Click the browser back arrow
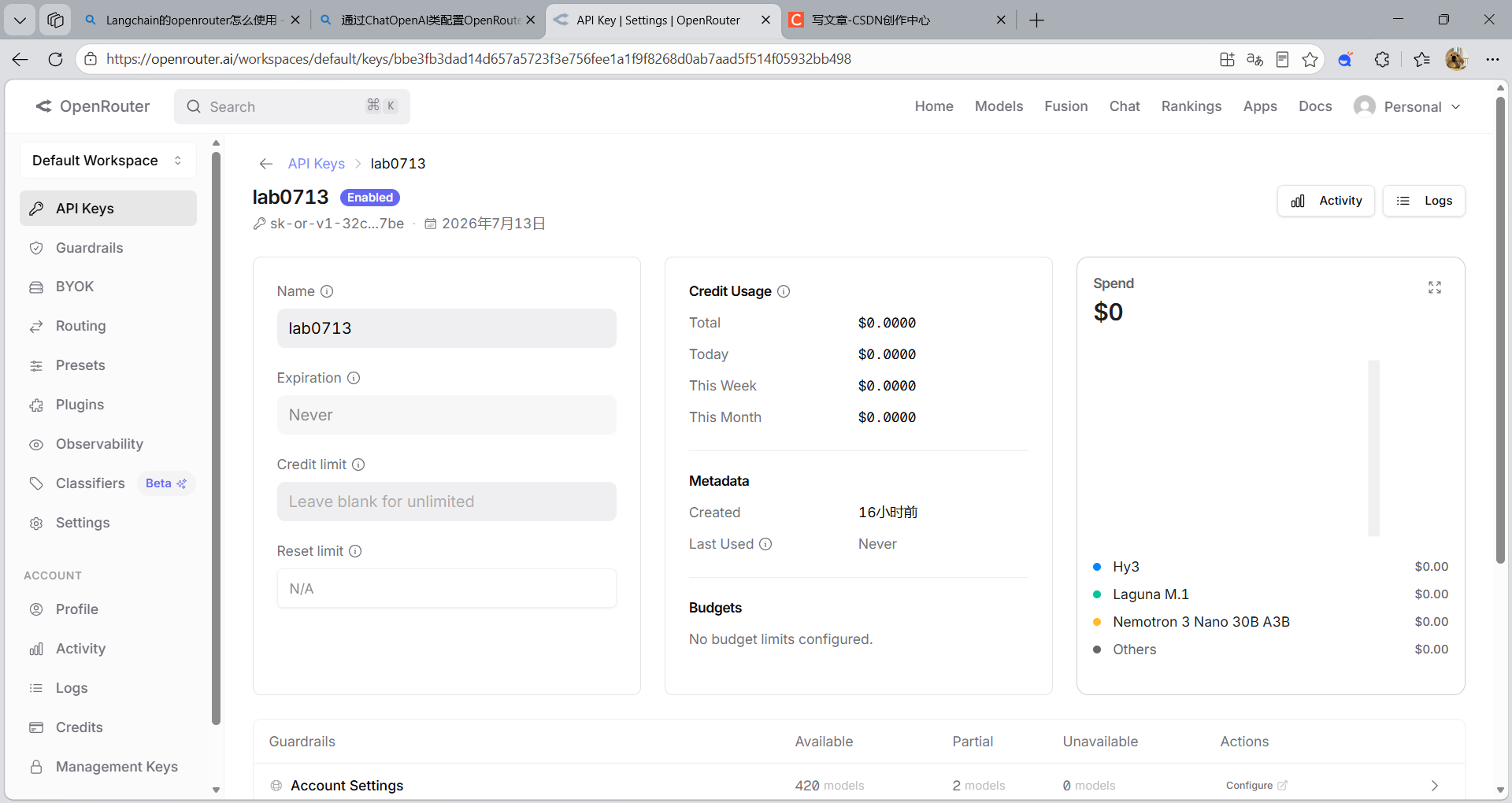Screen dimensions: 1512x803 [x=20, y=59]
